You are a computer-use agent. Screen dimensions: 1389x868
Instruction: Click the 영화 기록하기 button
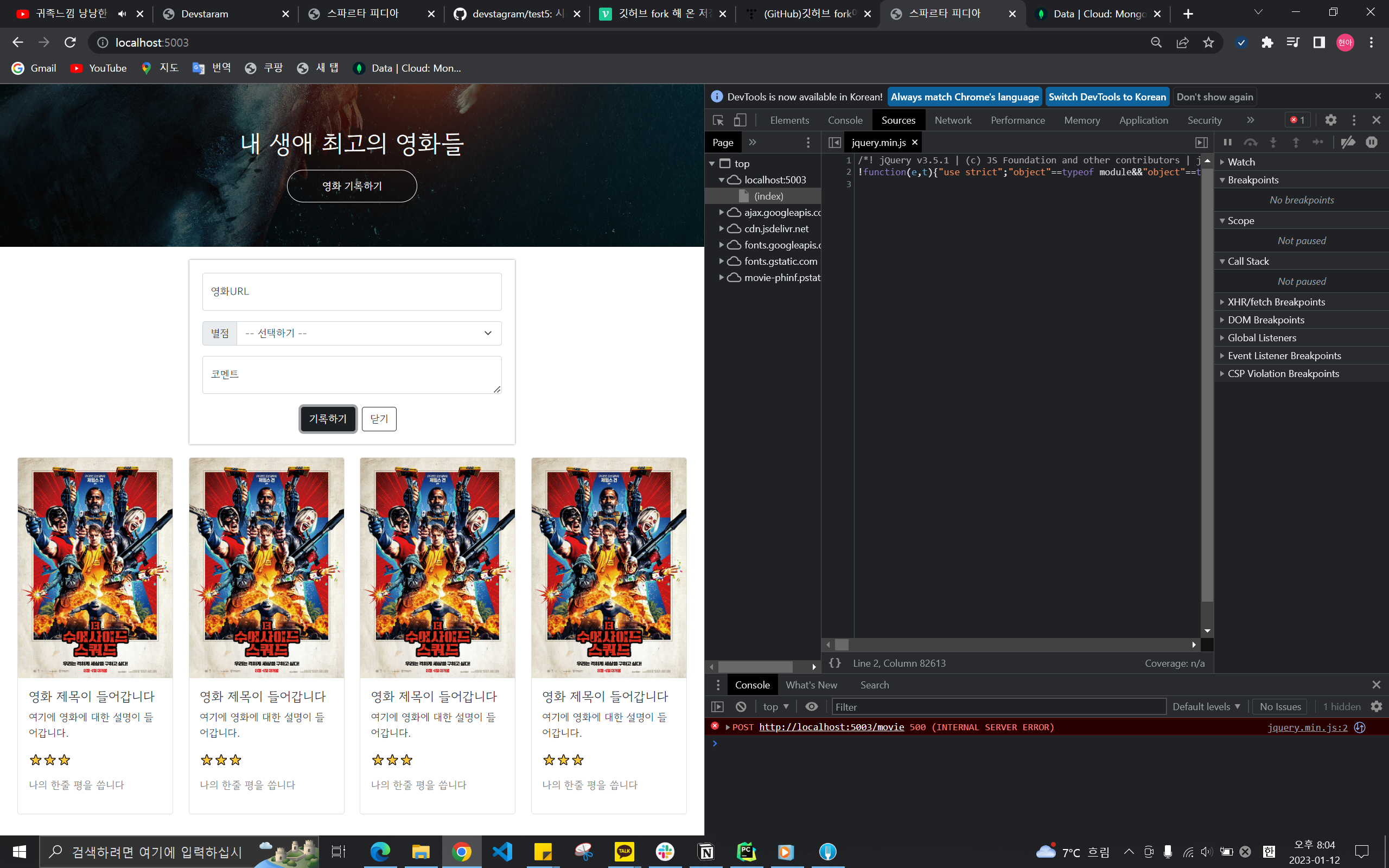[352, 186]
